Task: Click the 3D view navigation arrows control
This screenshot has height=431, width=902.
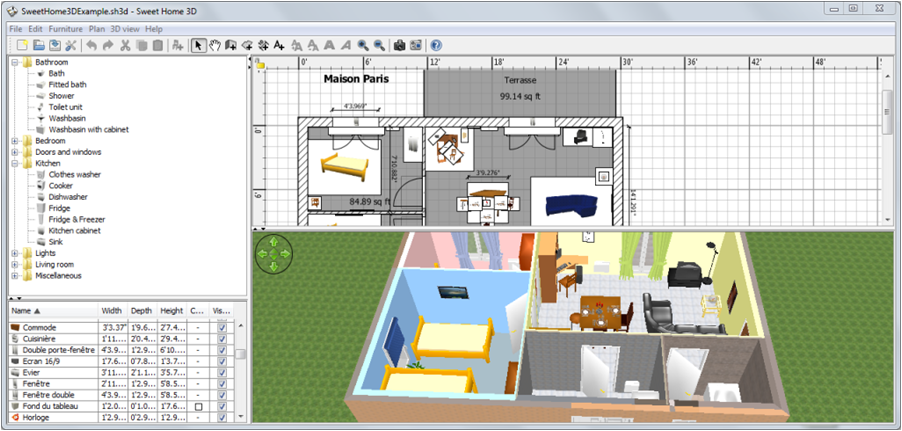Action: pyautogui.click(x=274, y=253)
